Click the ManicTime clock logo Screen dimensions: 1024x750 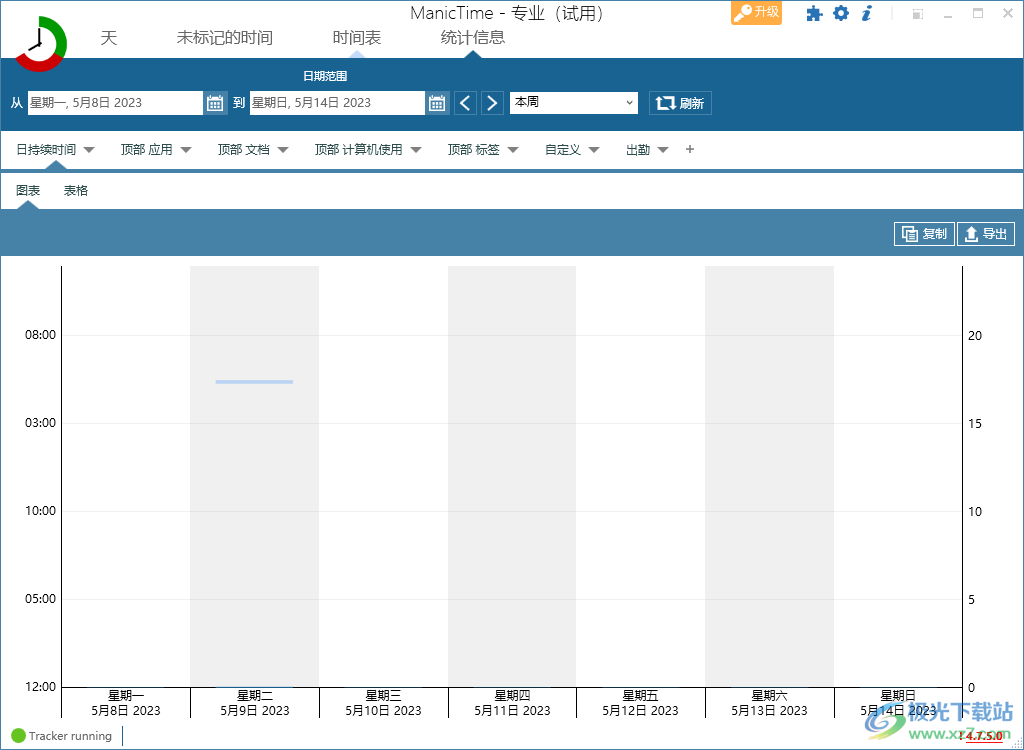40,44
